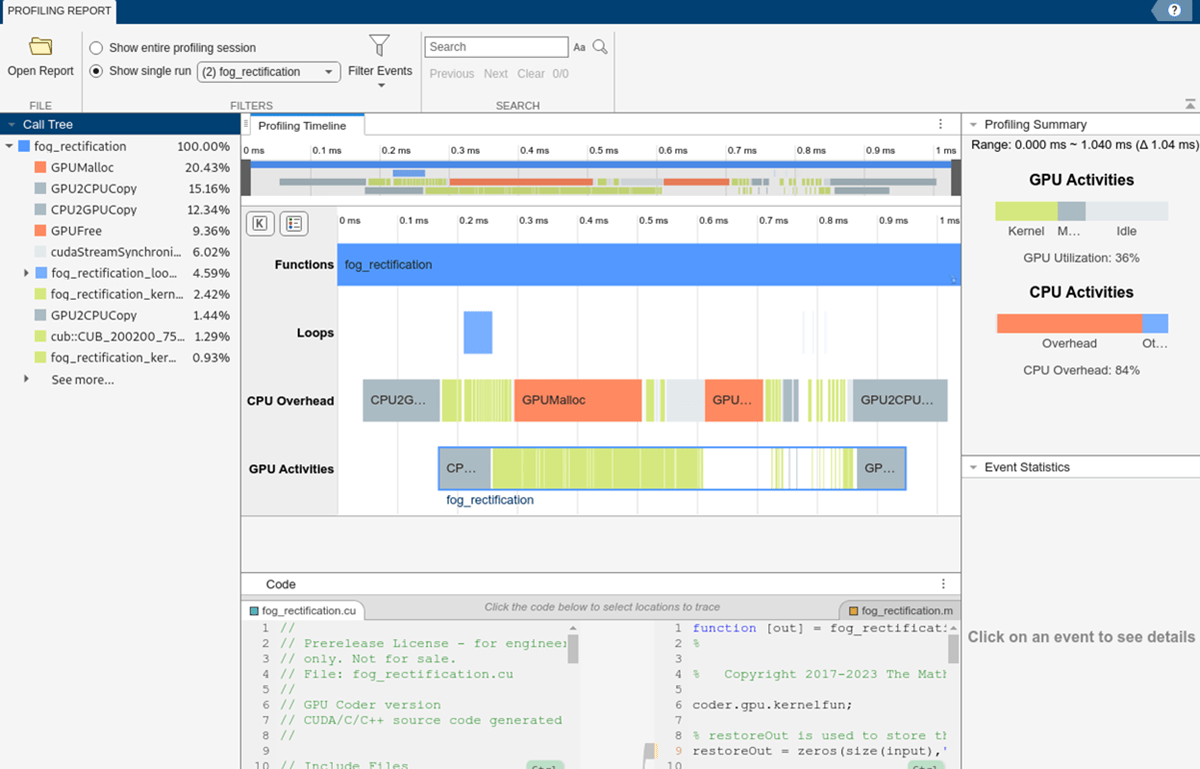Collapse the Event Statistics section
This screenshot has height=769, width=1200.
coord(972,467)
